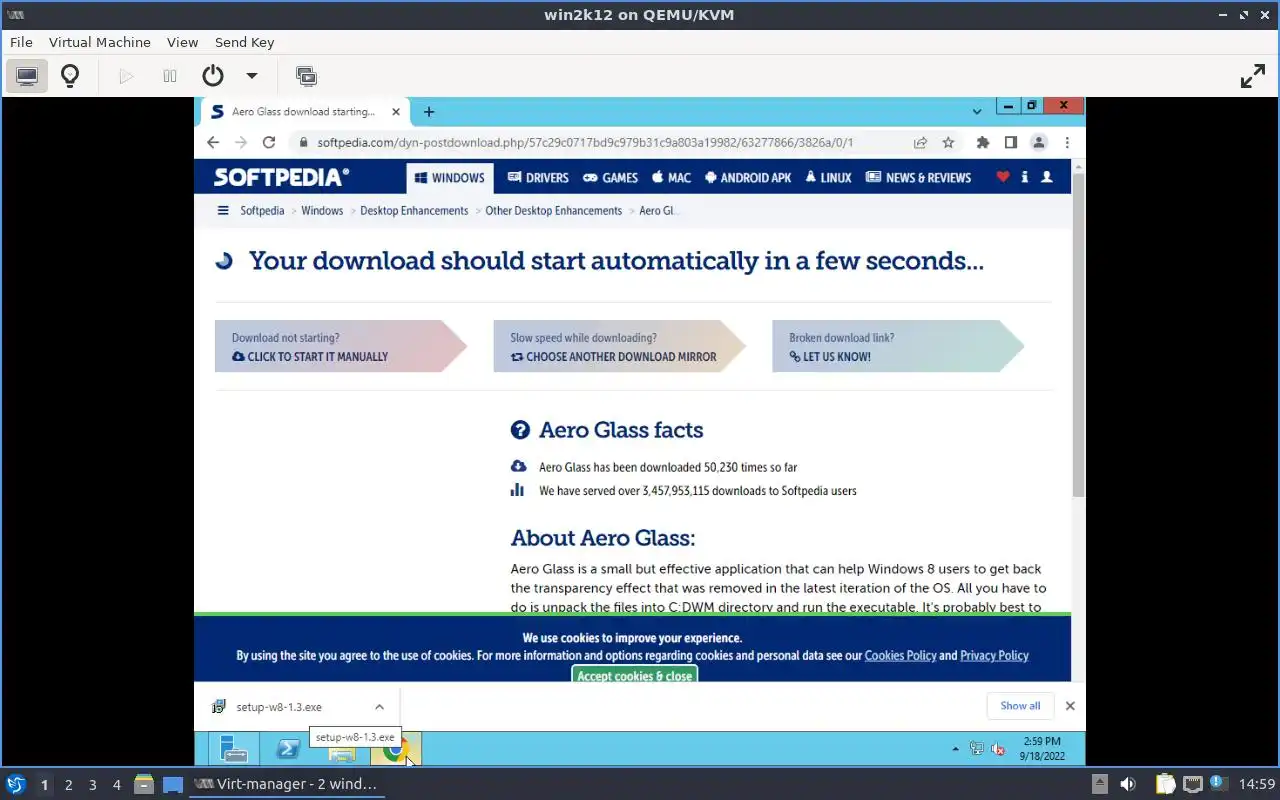Image resolution: width=1280 pixels, height=800 pixels.
Task: Select the LINUX category
Action: (829, 178)
